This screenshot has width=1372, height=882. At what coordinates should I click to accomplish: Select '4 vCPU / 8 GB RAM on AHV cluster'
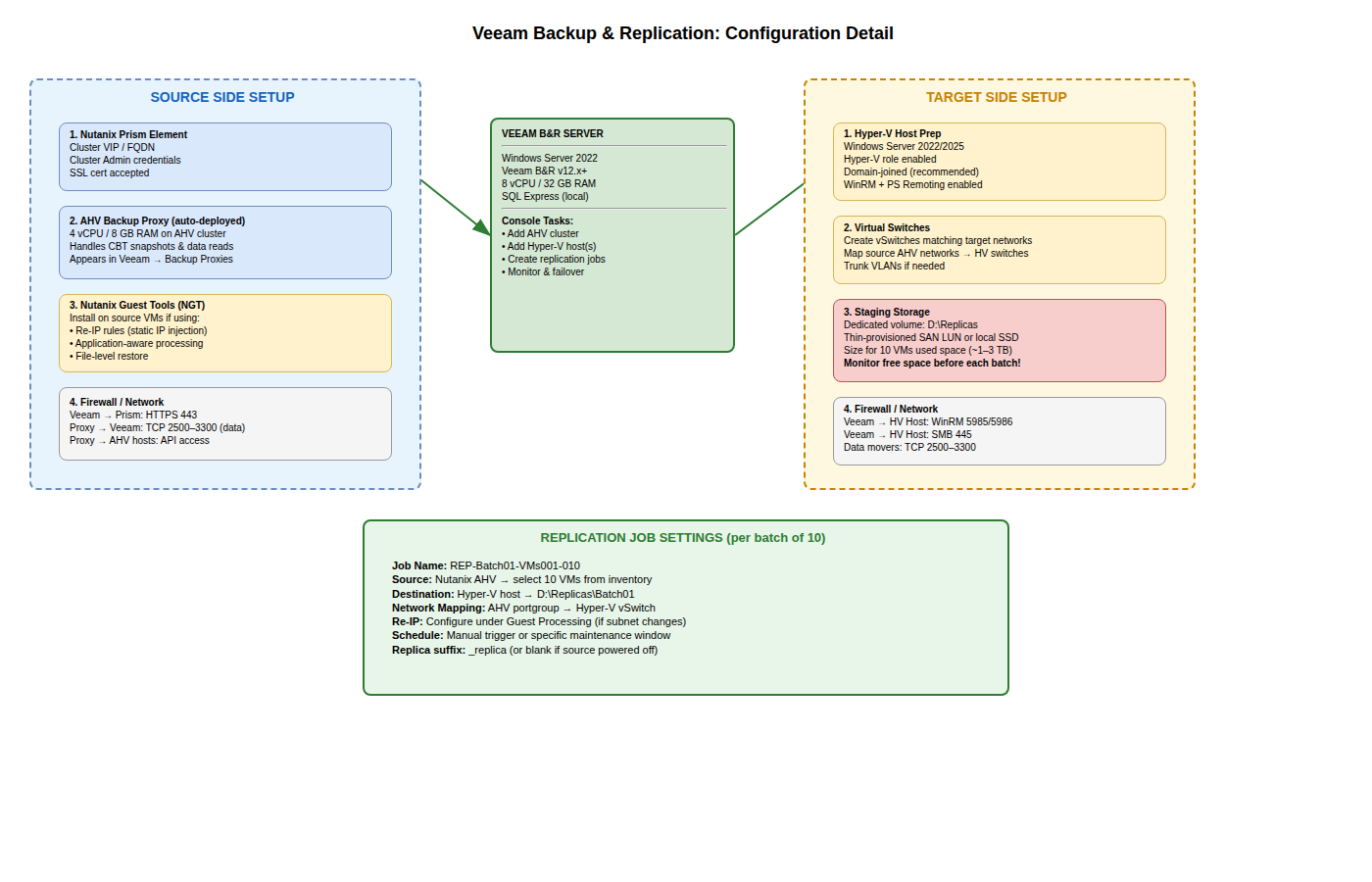(148, 233)
